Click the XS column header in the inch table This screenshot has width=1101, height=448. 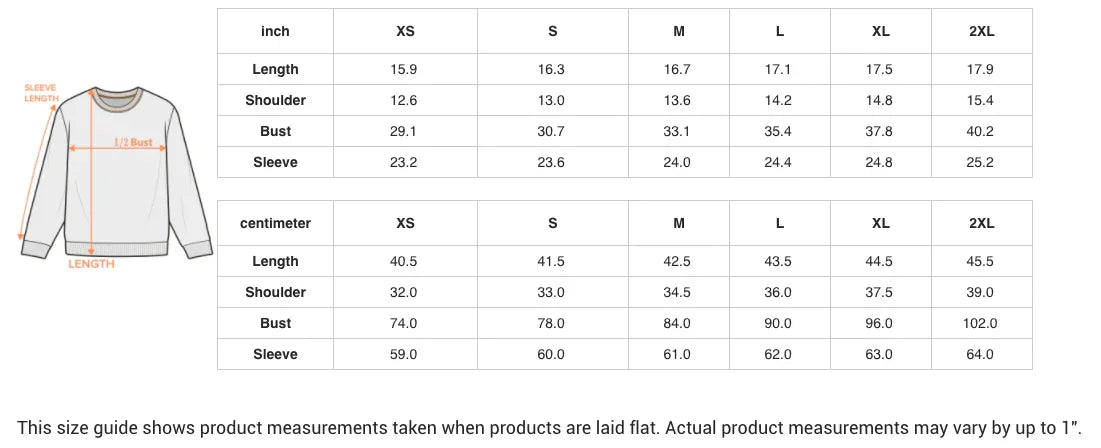click(405, 31)
